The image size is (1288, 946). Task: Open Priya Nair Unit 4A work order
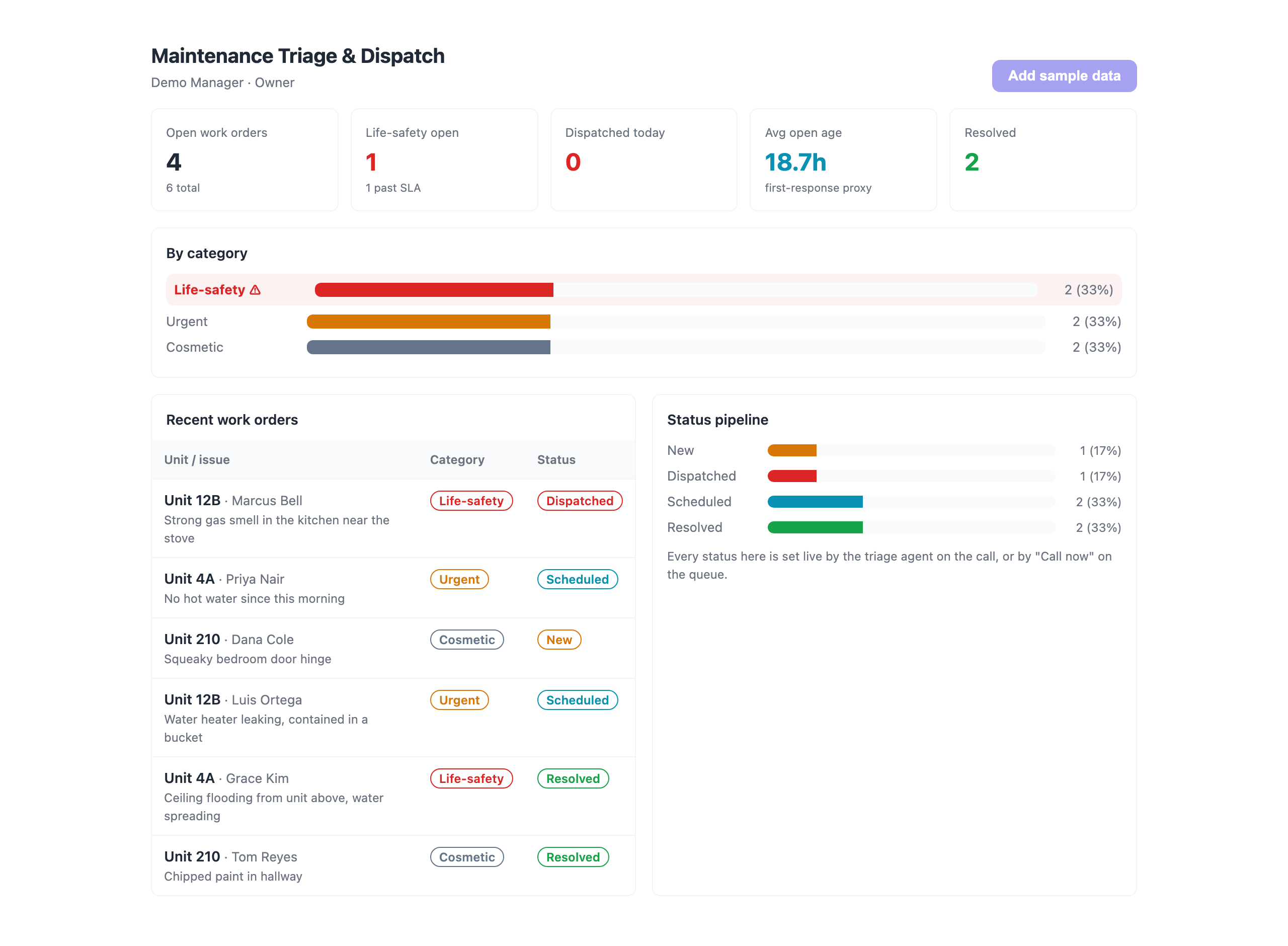coord(393,588)
